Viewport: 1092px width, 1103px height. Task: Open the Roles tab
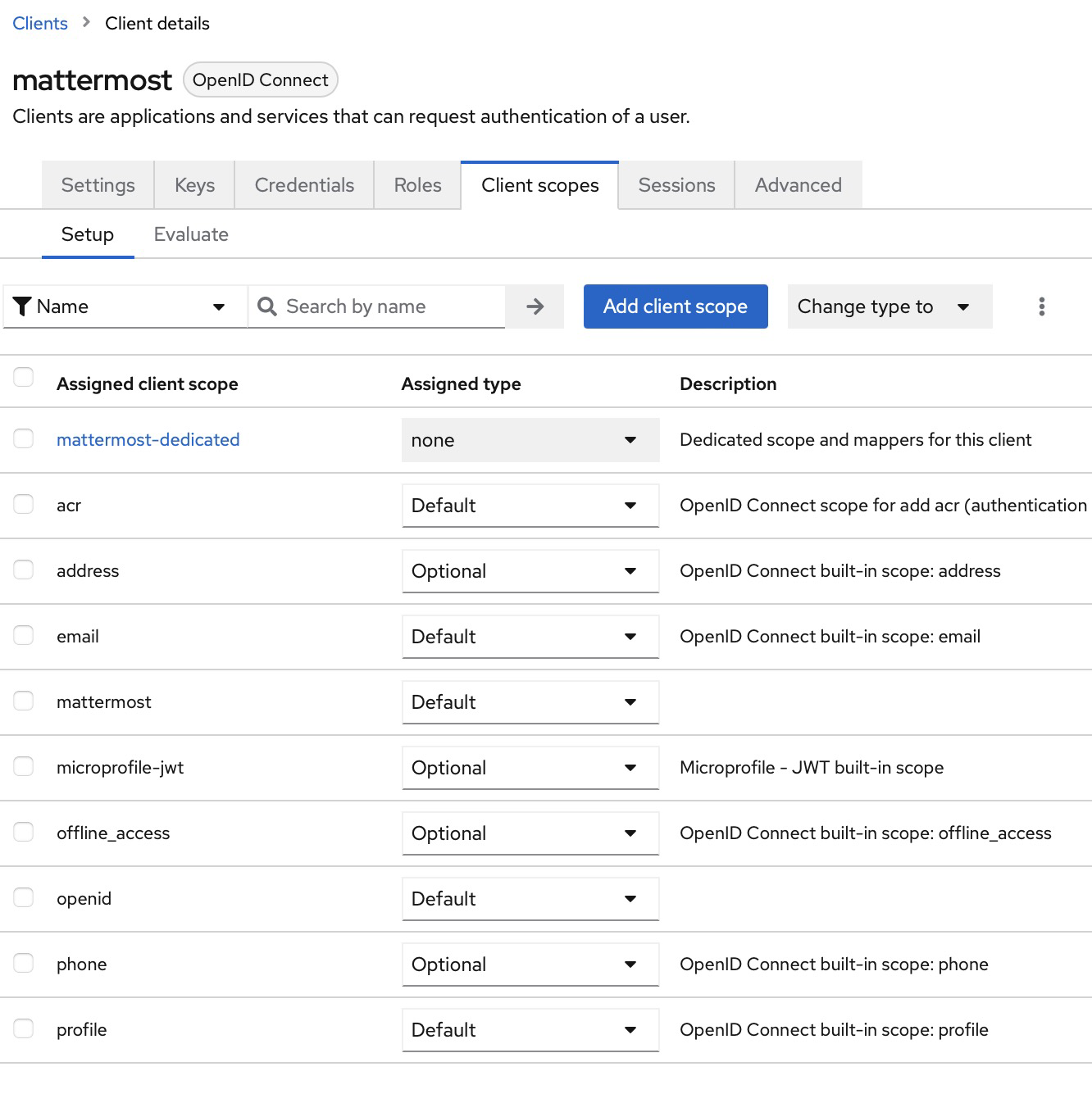coord(418,185)
